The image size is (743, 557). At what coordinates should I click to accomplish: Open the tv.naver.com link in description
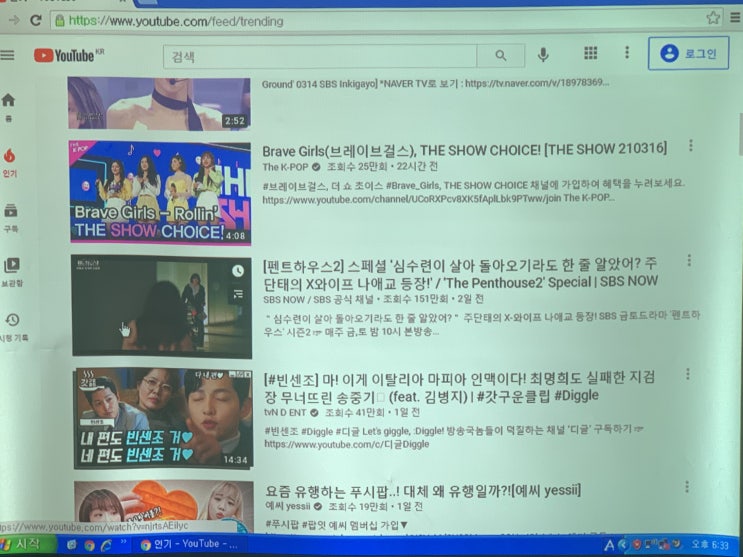point(537,83)
